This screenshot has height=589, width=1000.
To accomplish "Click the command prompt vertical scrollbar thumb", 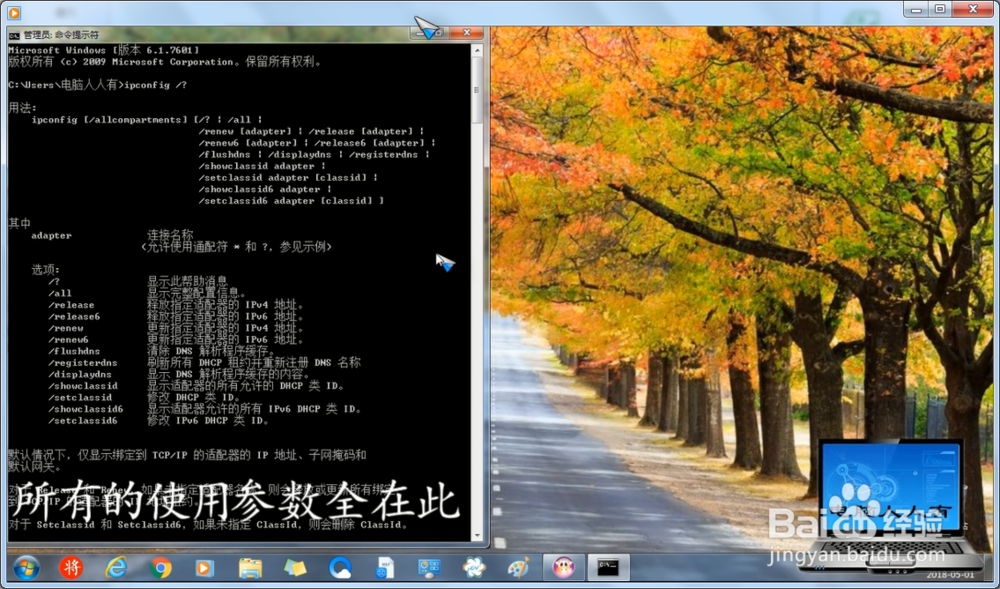I will pyautogui.click(x=477, y=90).
